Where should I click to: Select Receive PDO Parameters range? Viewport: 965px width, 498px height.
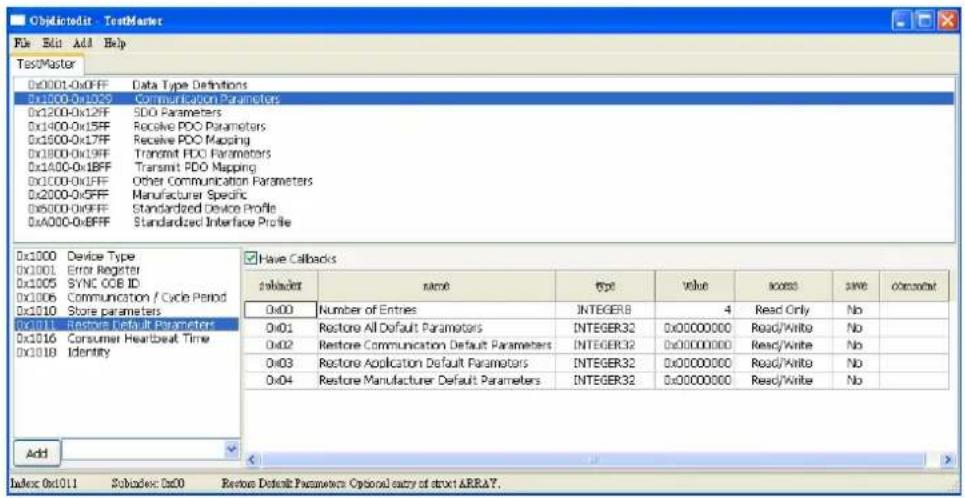click(483, 126)
